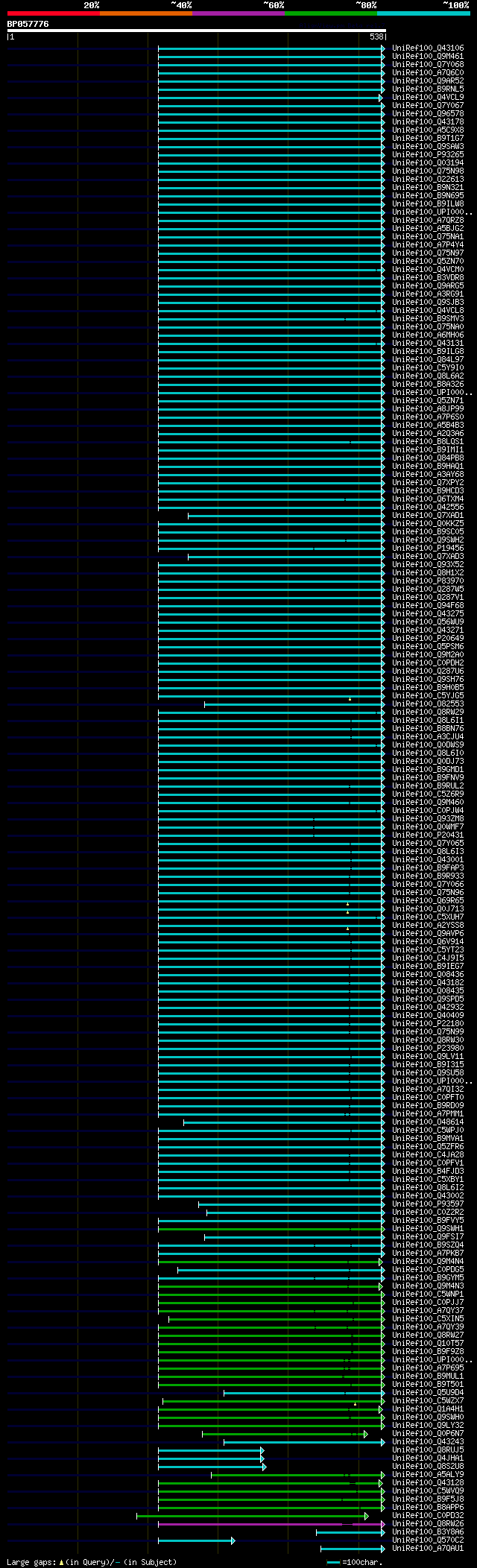Select the UniRef100_Q7XAD3 label
477x1568 pixels.
[x=428, y=557]
